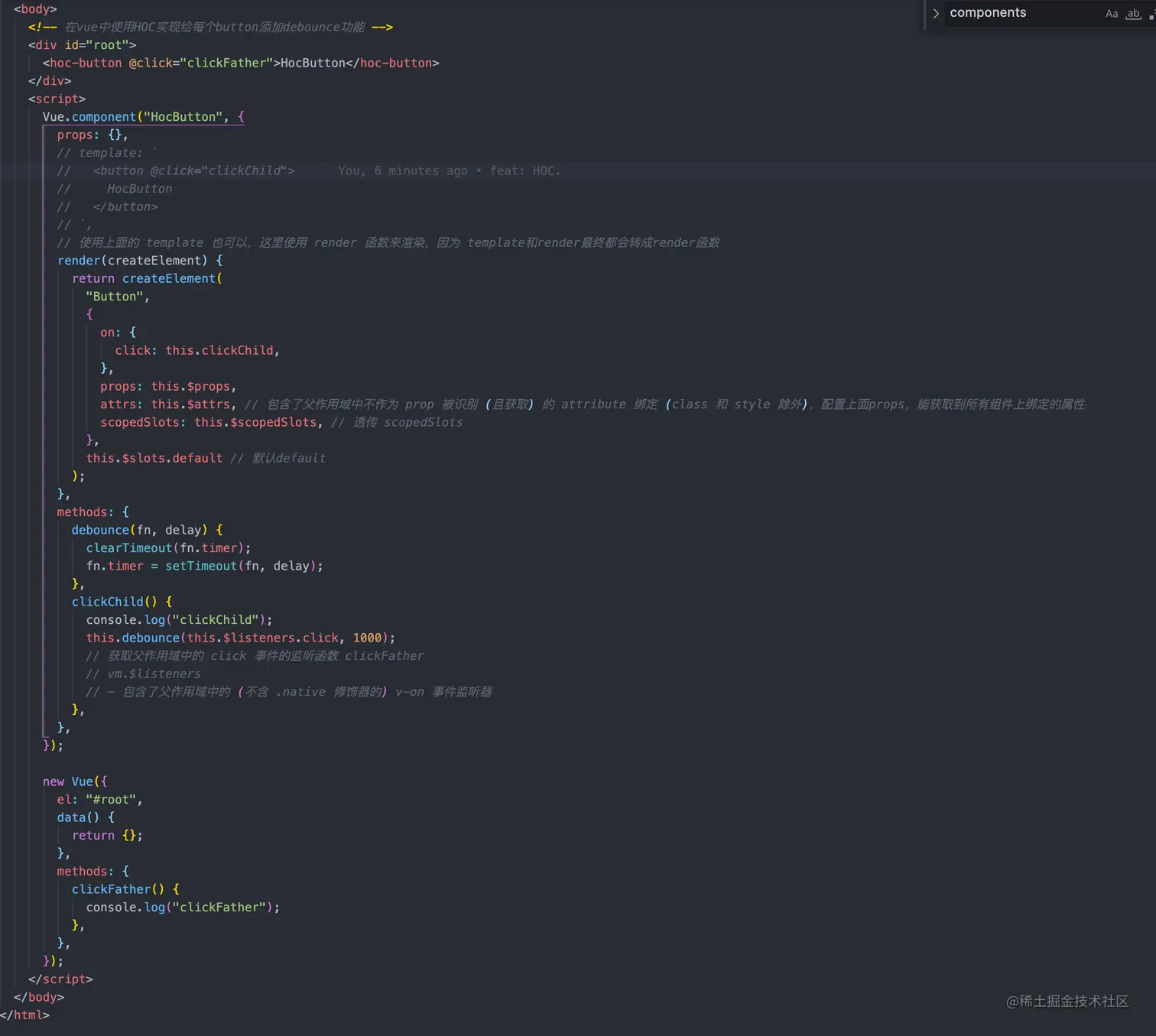Click the "Button" string argument

coord(115,297)
